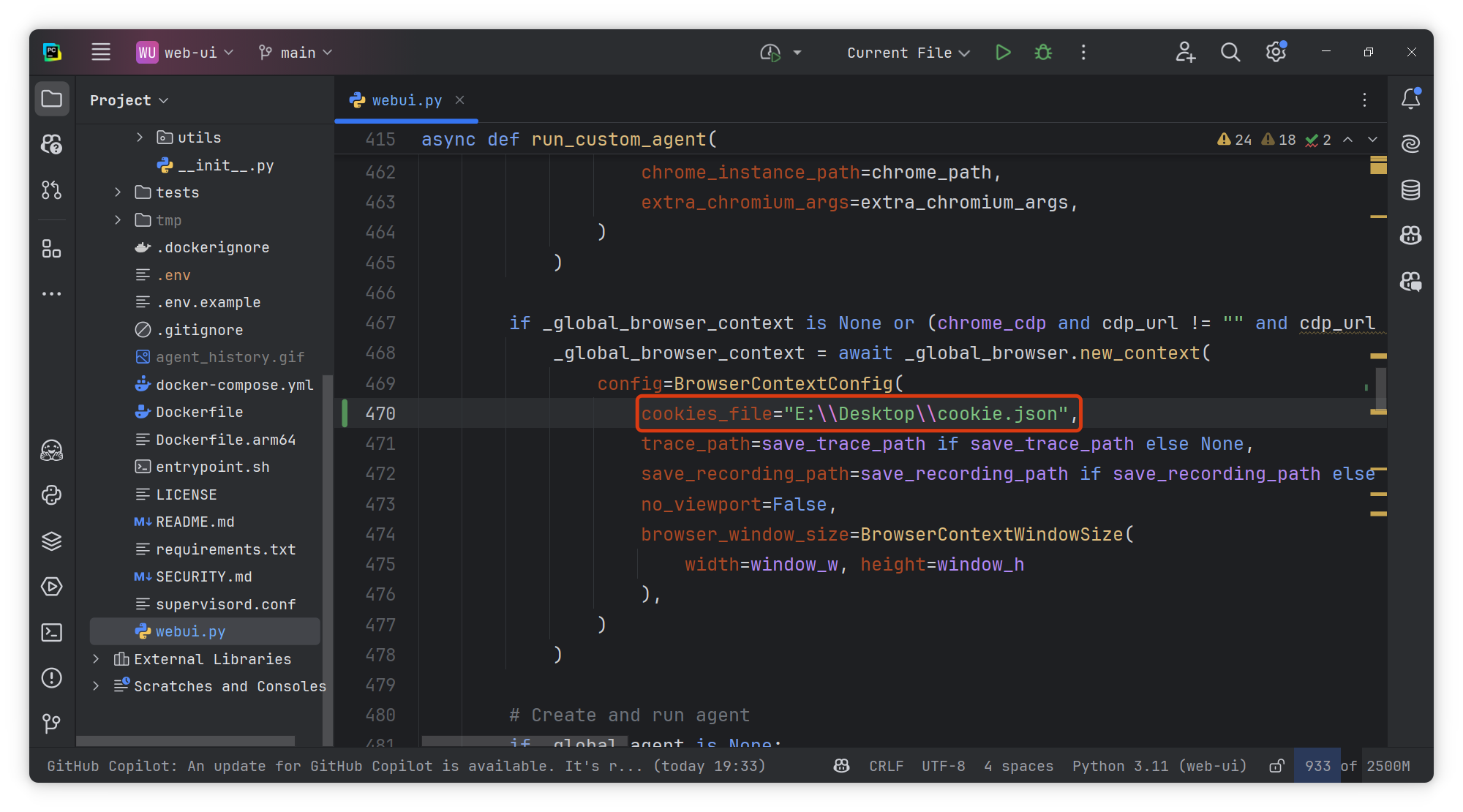Toggle the Project tool window folder icon
The width and height of the screenshot is (1463, 812).
(x=51, y=99)
